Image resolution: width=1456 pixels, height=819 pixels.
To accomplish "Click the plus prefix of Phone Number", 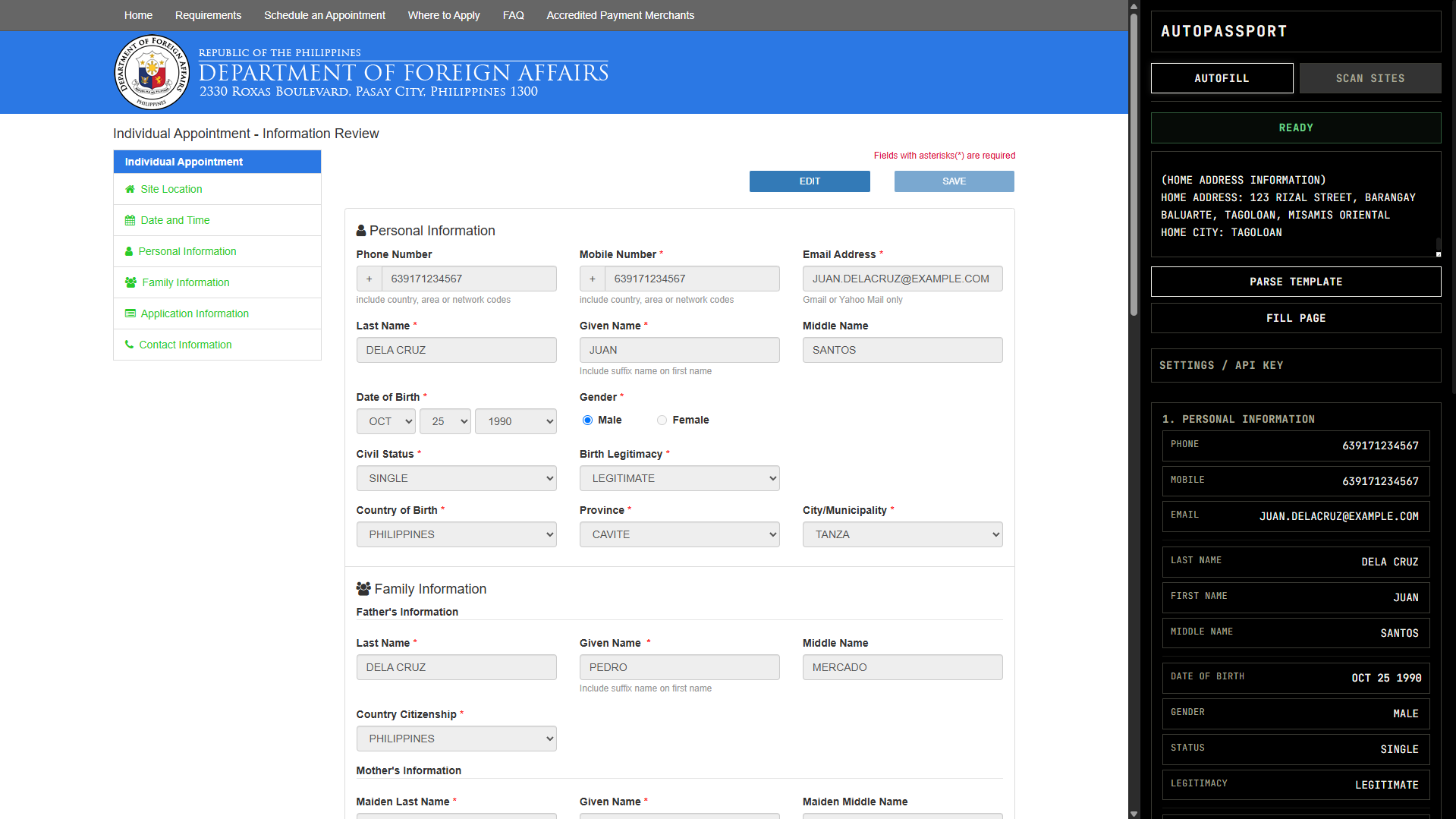I will coord(370,279).
